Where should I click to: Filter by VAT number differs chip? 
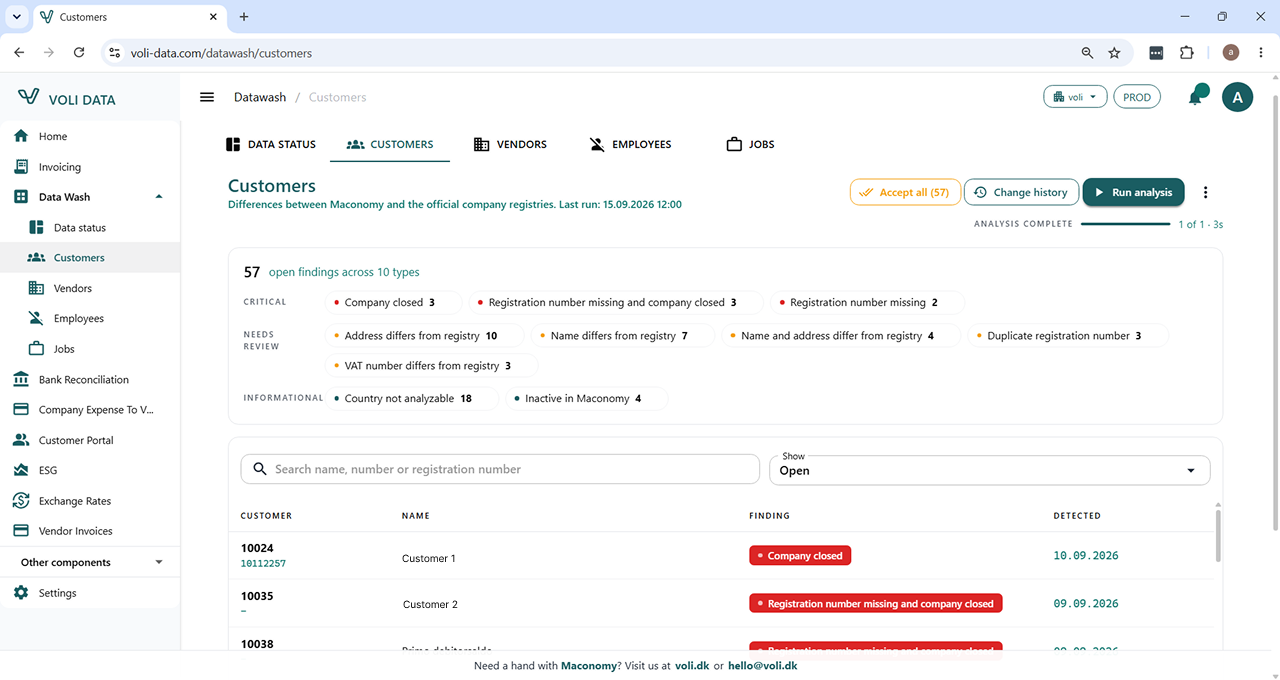432,366
